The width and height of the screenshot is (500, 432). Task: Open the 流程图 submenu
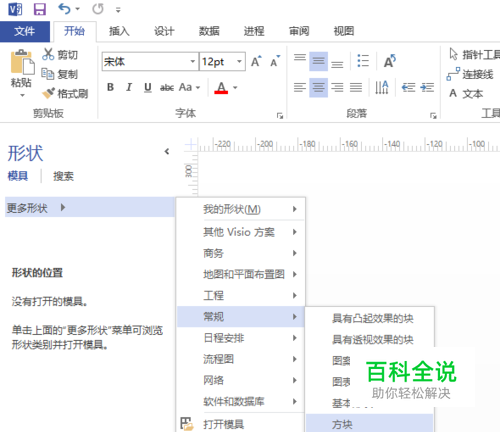pyautogui.click(x=241, y=359)
